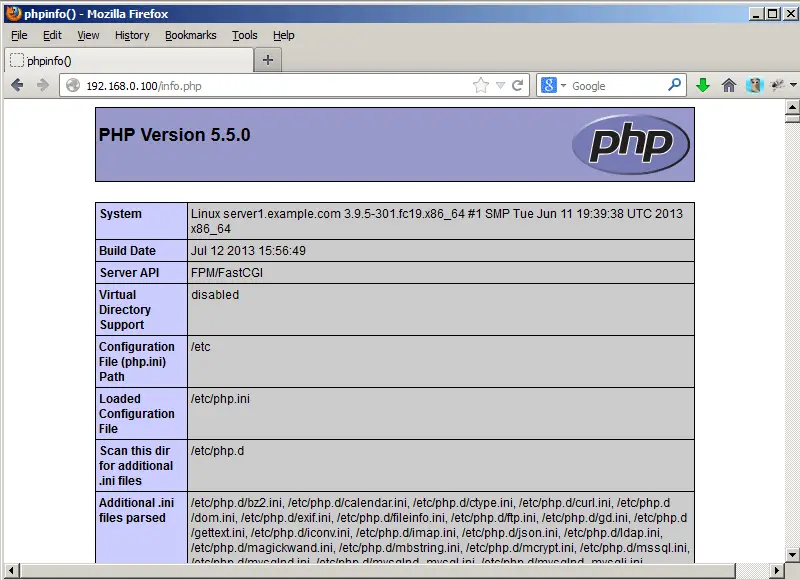Click the '/etc' path value
Screen dimensions: 800x580
[201, 347]
